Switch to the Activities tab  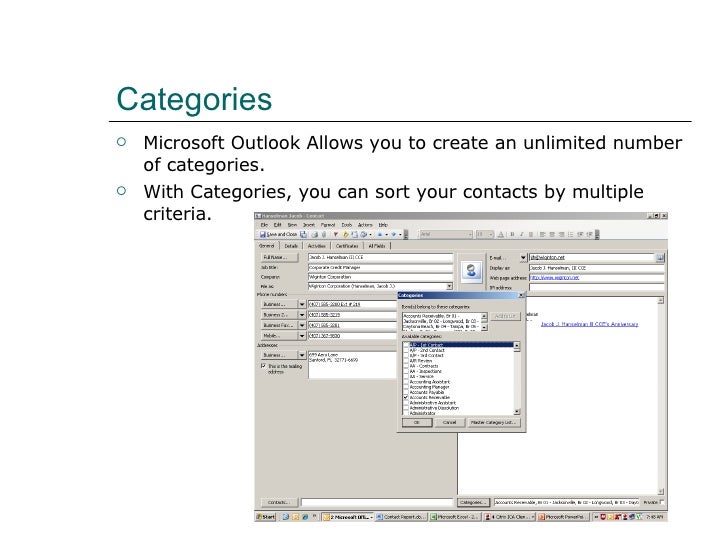317,246
